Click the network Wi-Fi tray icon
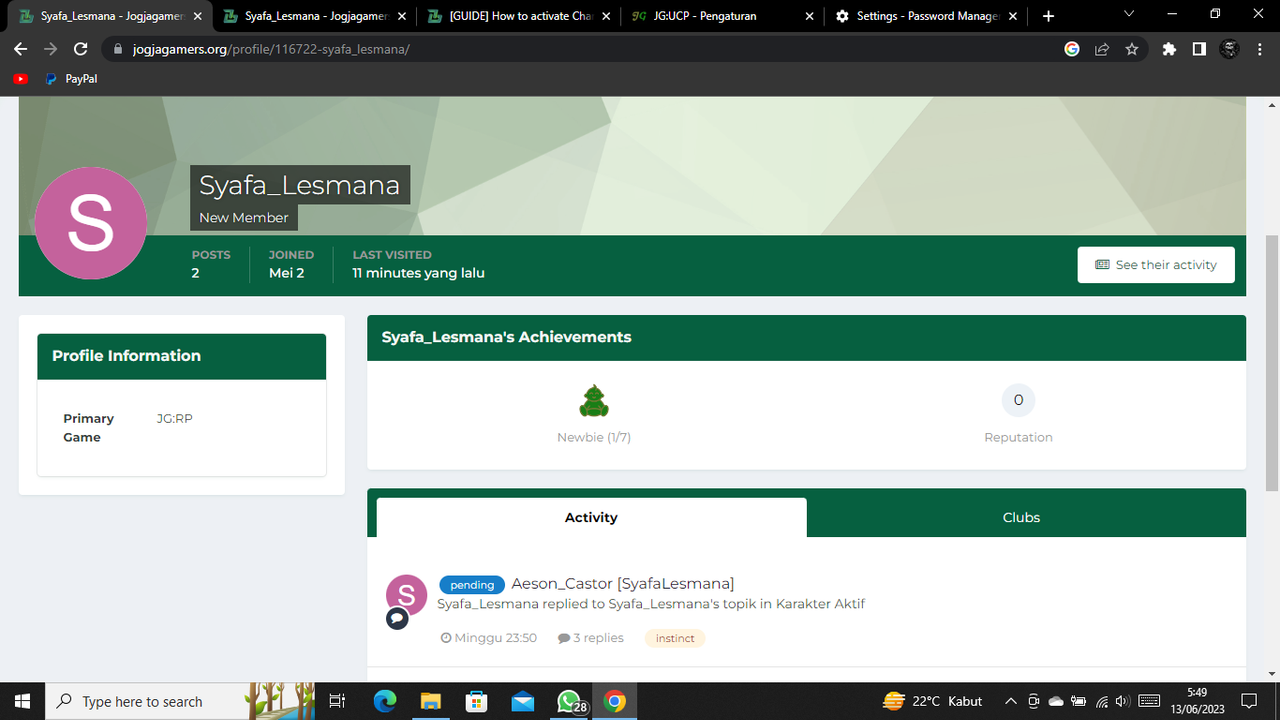Screen dimensions: 1280x720 tap(1101, 701)
